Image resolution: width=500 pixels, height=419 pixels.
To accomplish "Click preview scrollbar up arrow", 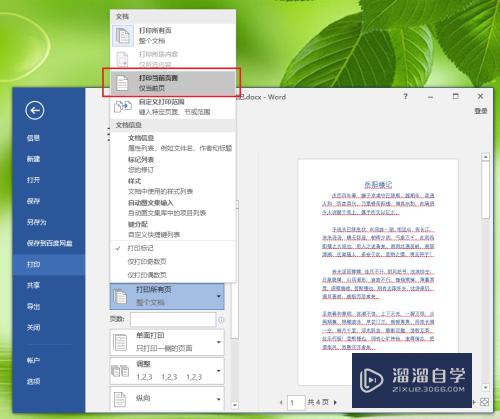I will pos(486,156).
